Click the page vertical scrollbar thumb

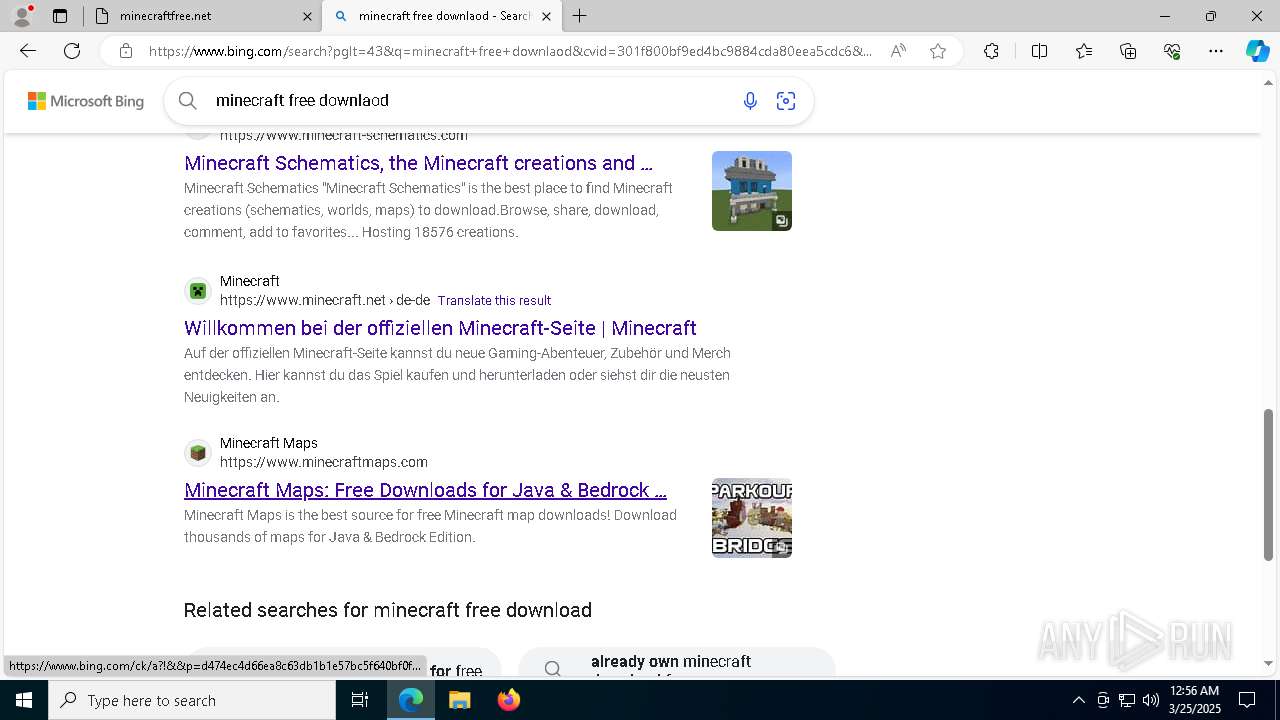click(1268, 485)
